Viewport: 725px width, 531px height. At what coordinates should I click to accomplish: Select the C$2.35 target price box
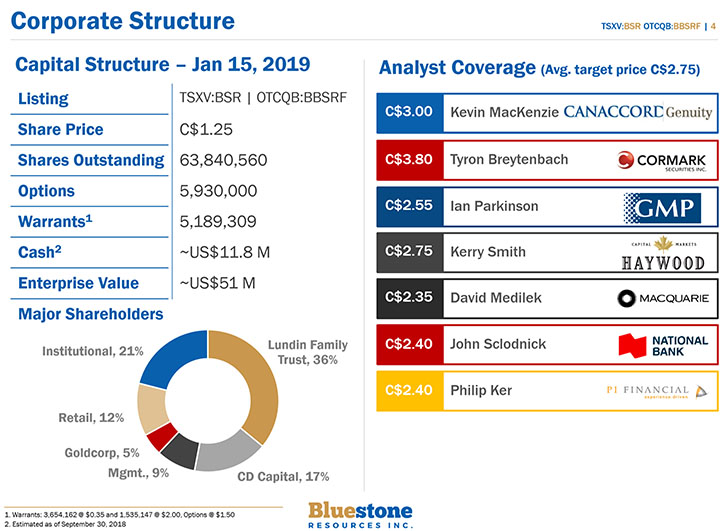point(410,298)
